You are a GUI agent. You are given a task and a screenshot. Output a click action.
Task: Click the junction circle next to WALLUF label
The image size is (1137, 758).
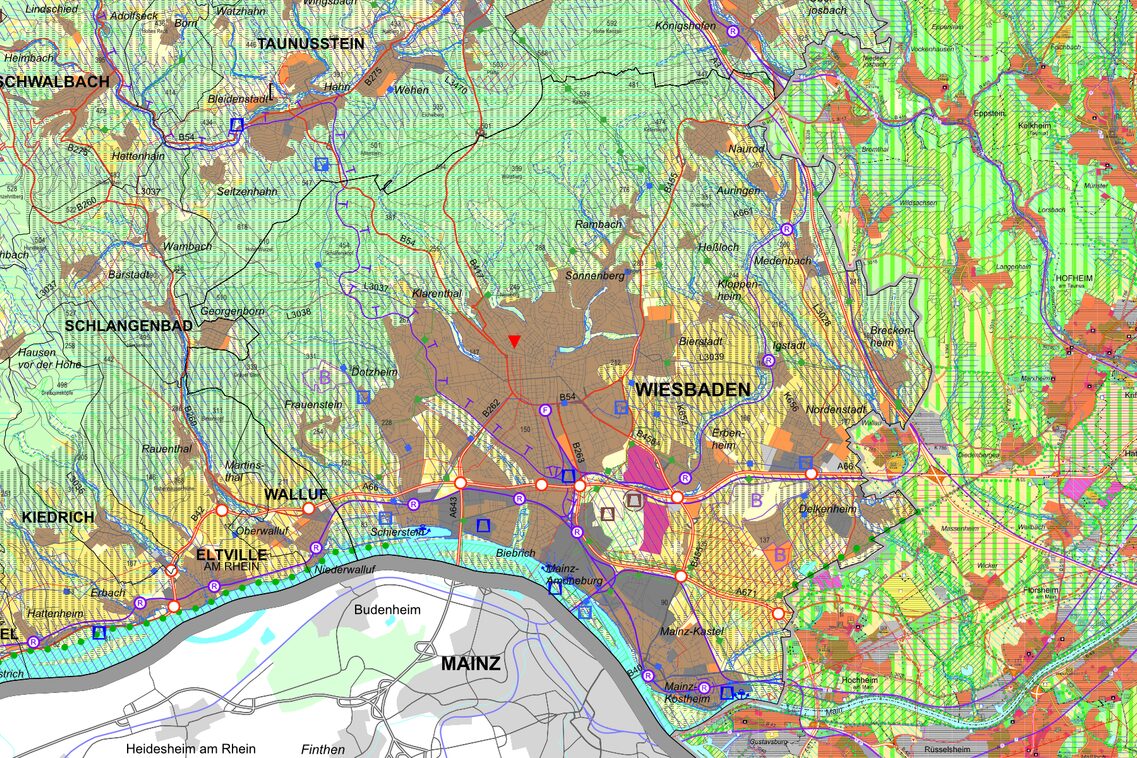tap(309, 508)
